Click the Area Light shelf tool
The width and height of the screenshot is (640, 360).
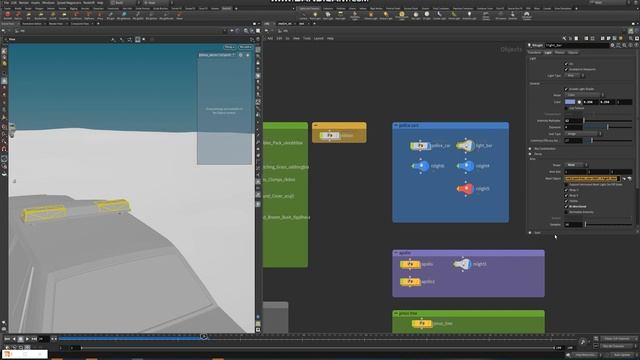coord(340,16)
